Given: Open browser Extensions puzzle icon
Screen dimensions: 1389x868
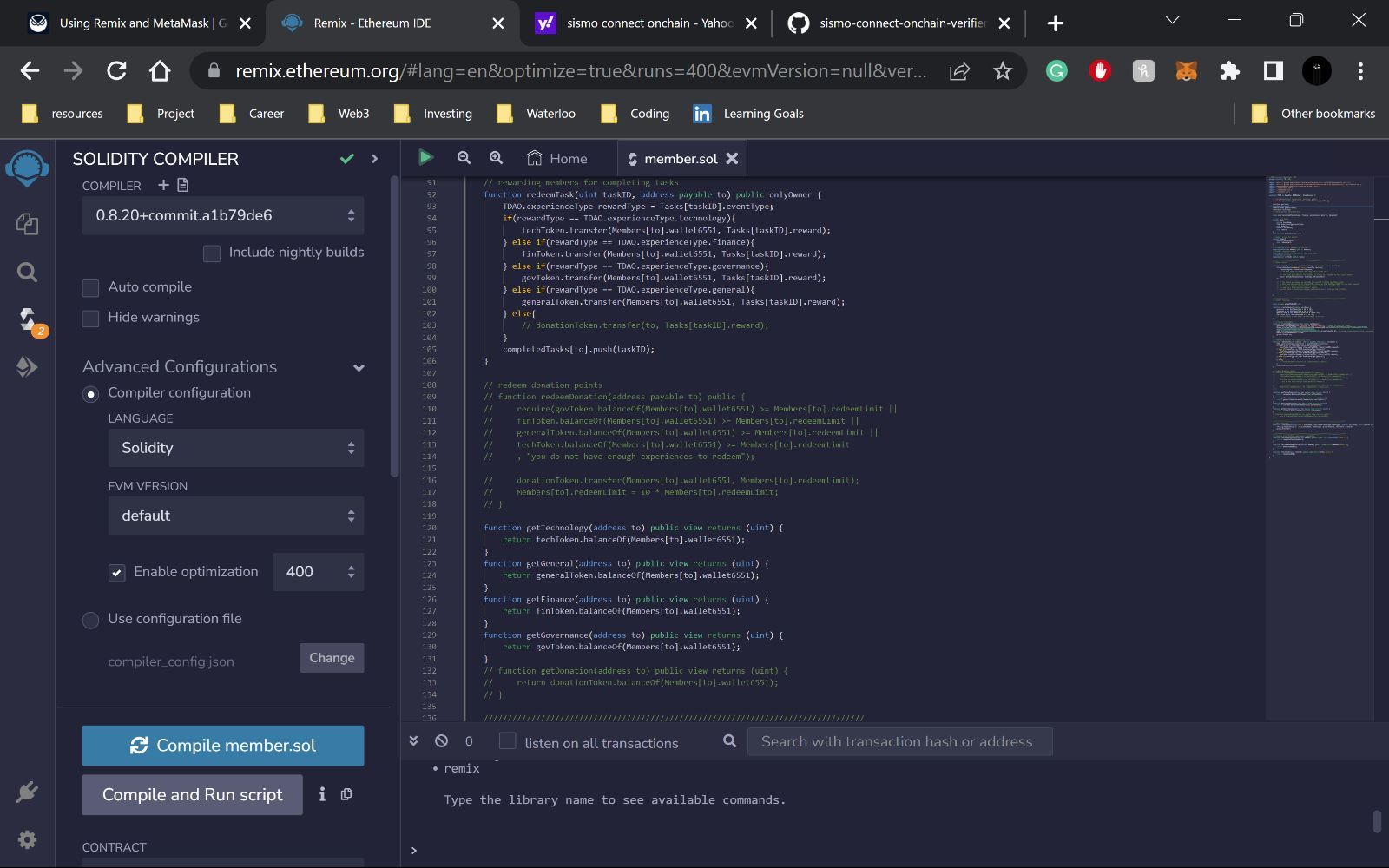Looking at the screenshot, I should pos(1229,71).
